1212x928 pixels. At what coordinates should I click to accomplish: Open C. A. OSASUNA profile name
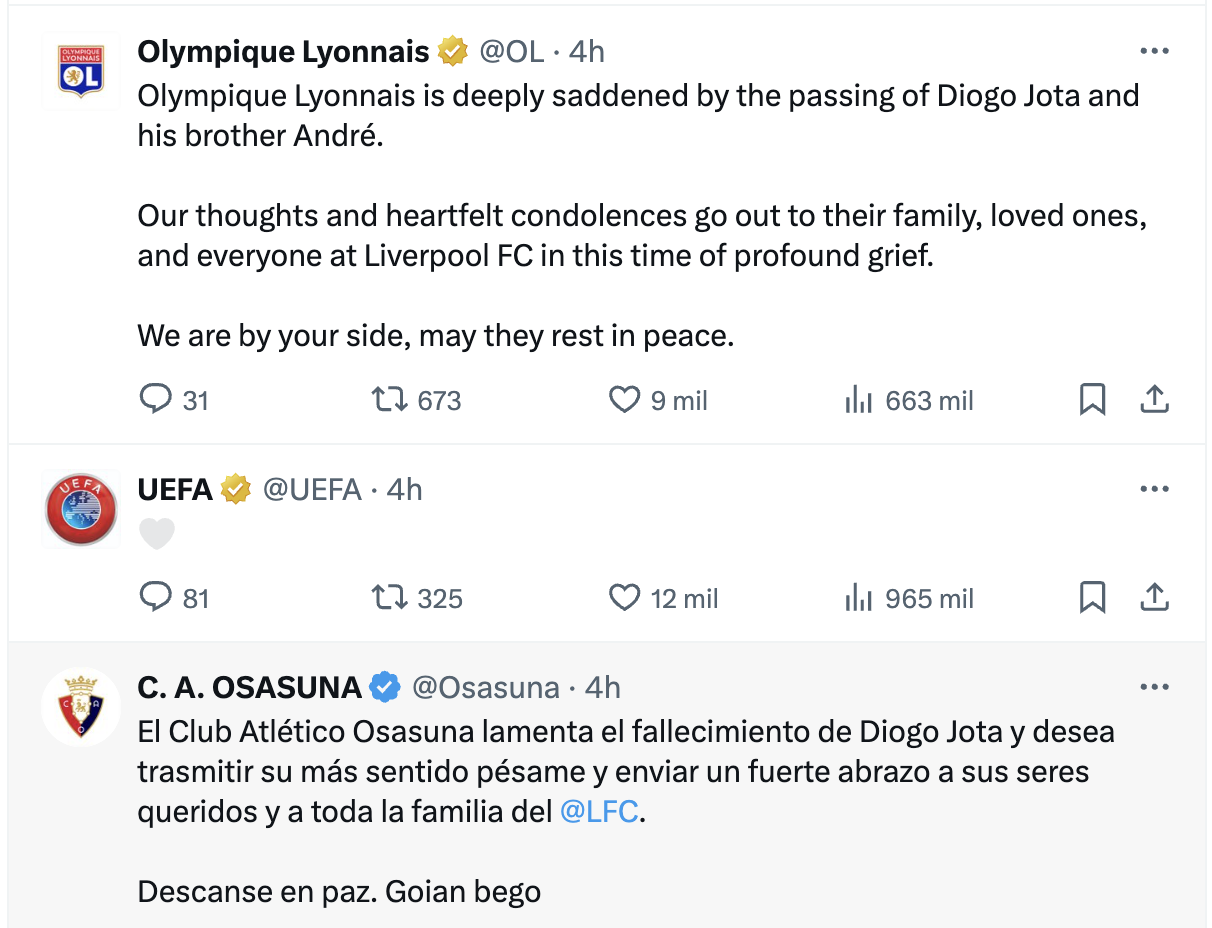(x=249, y=688)
